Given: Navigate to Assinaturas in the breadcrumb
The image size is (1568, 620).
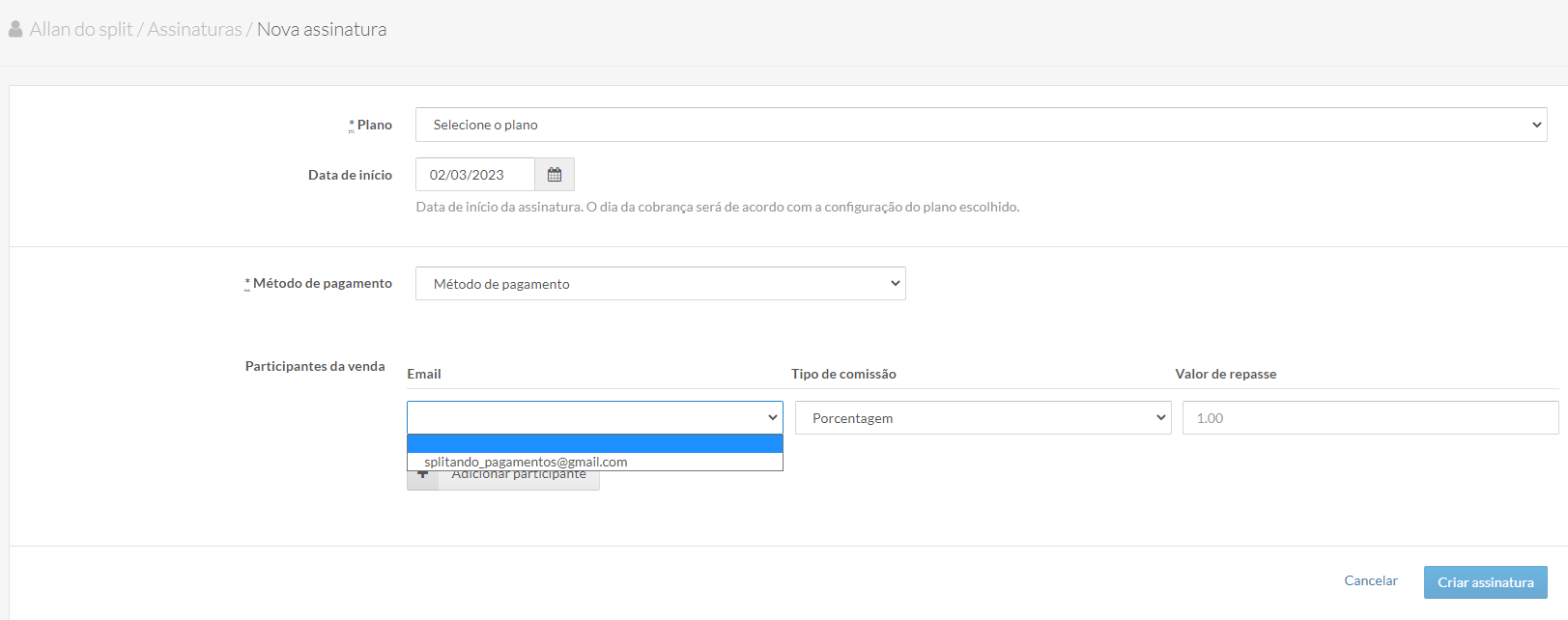Looking at the screenshot, I should [194, 30].
